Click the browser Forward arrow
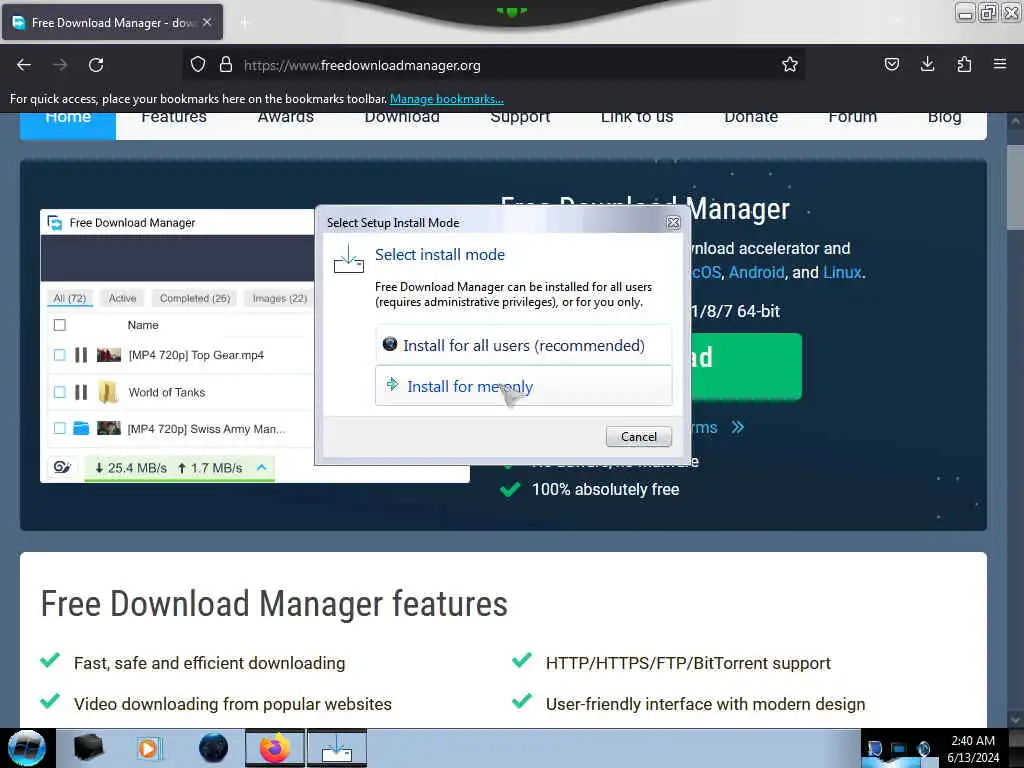The height and width of the screenshot is (768, 1024). (x=60, y=65)
